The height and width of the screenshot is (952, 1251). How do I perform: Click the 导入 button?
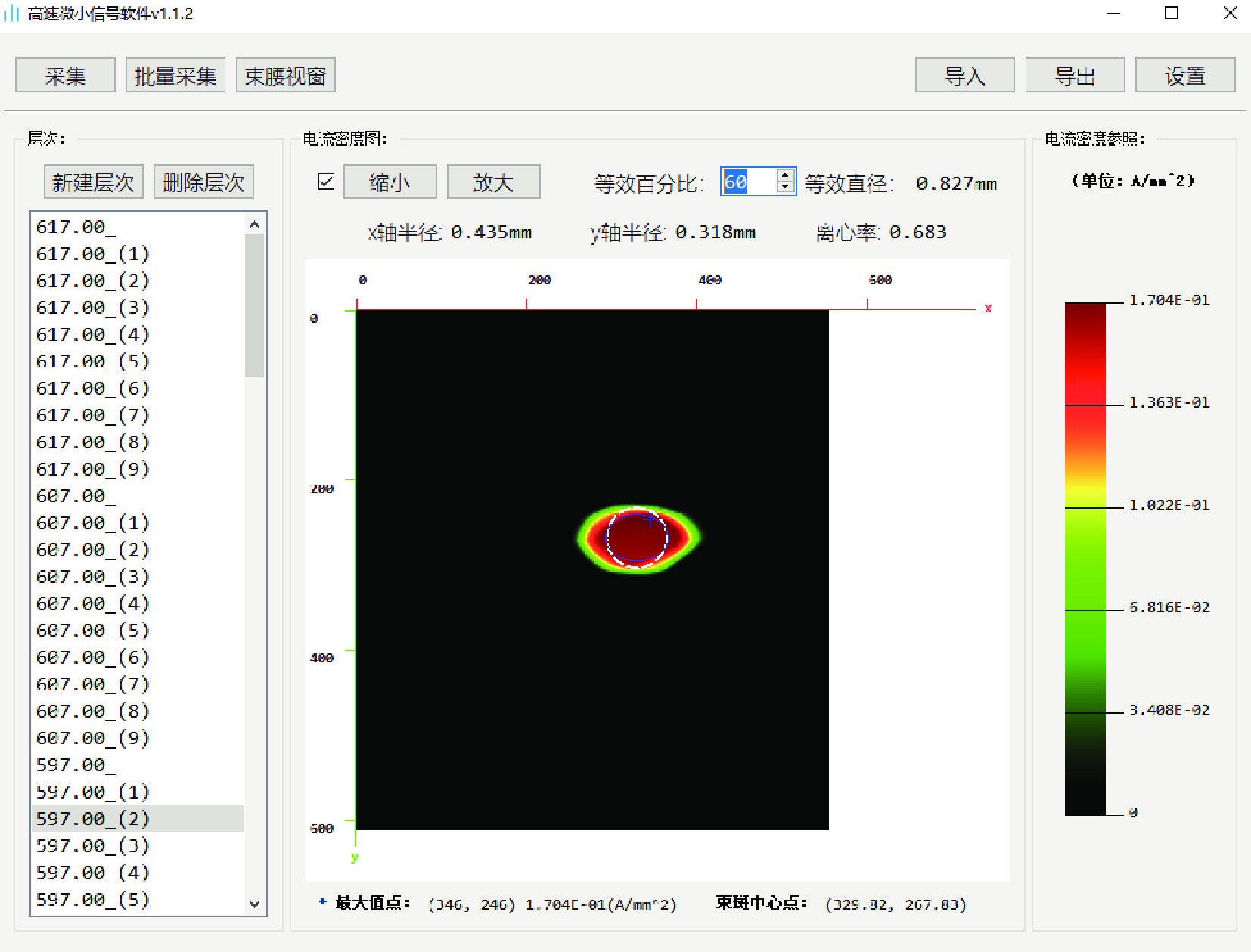click(964, 75)
